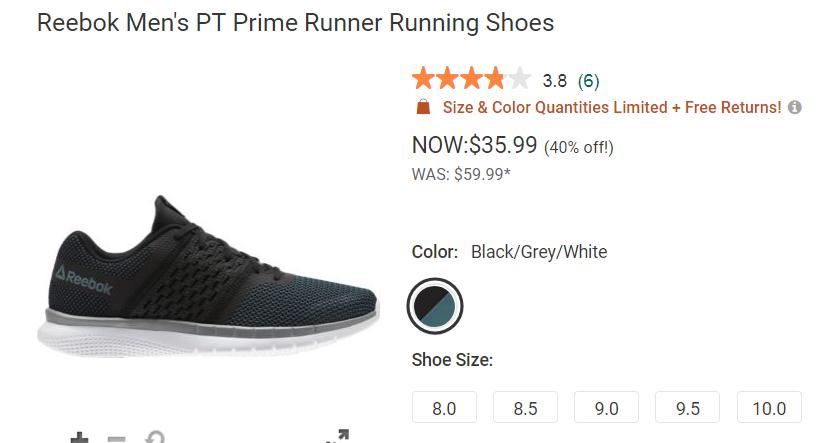Screen dimensions: 816x443
Task: Choose shoe size 8.5
Action: point(525,408)
